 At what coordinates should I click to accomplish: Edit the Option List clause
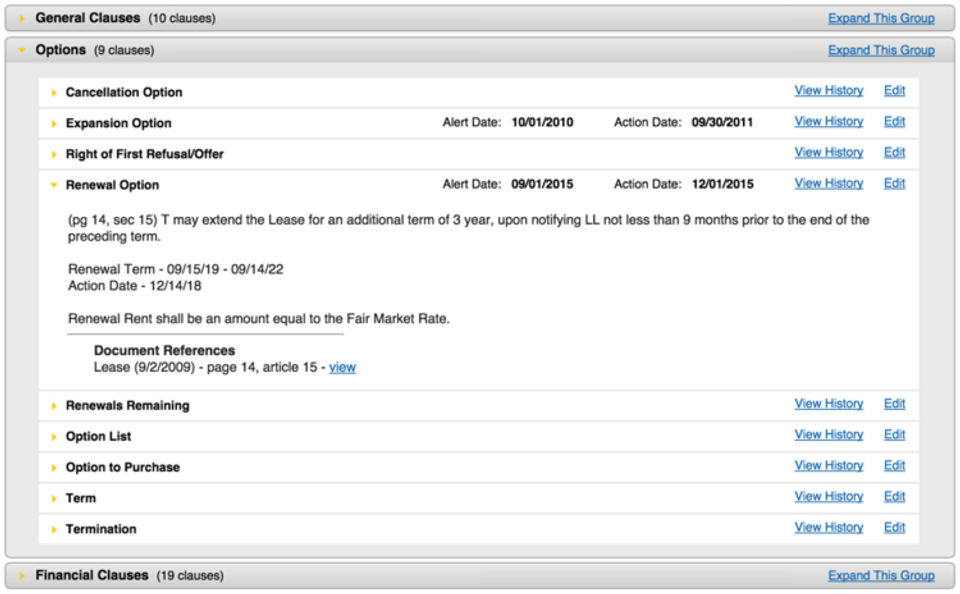[894, 435]
